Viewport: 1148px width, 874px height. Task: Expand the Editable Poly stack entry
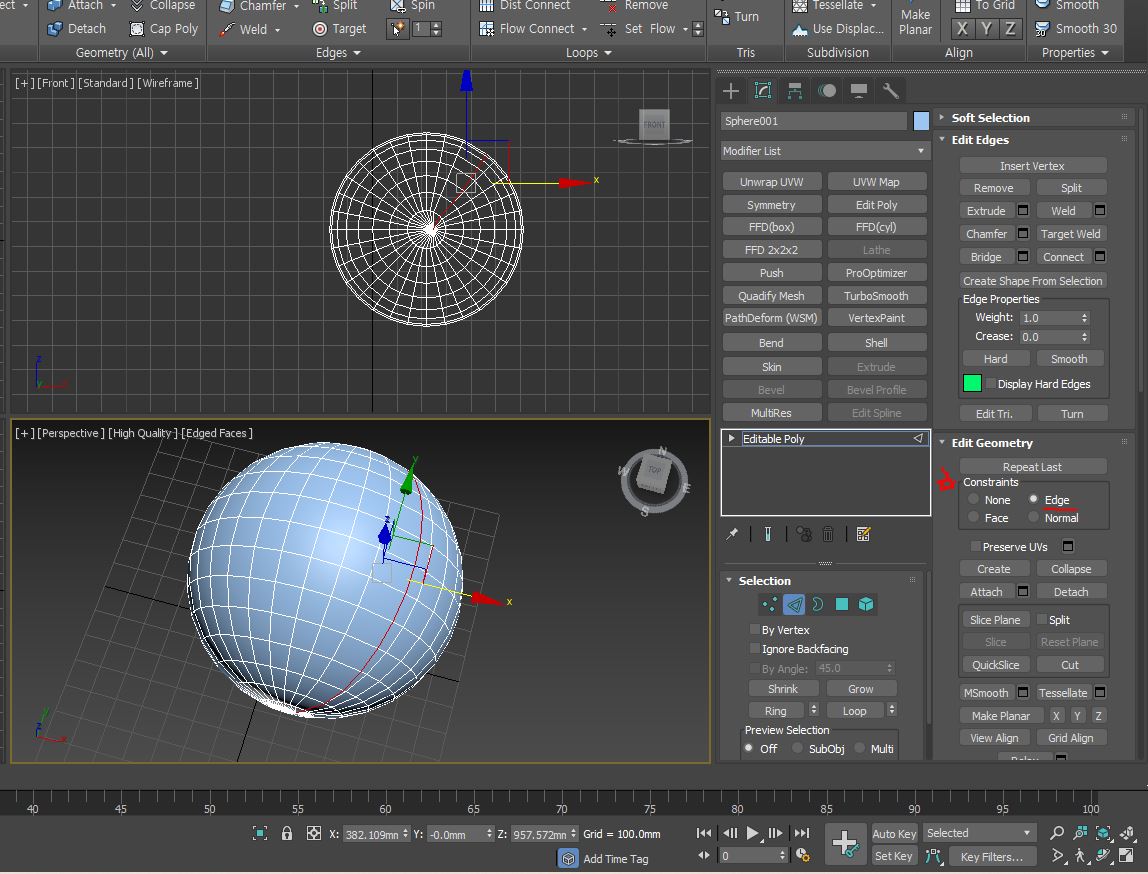click(x=732, y=439)
